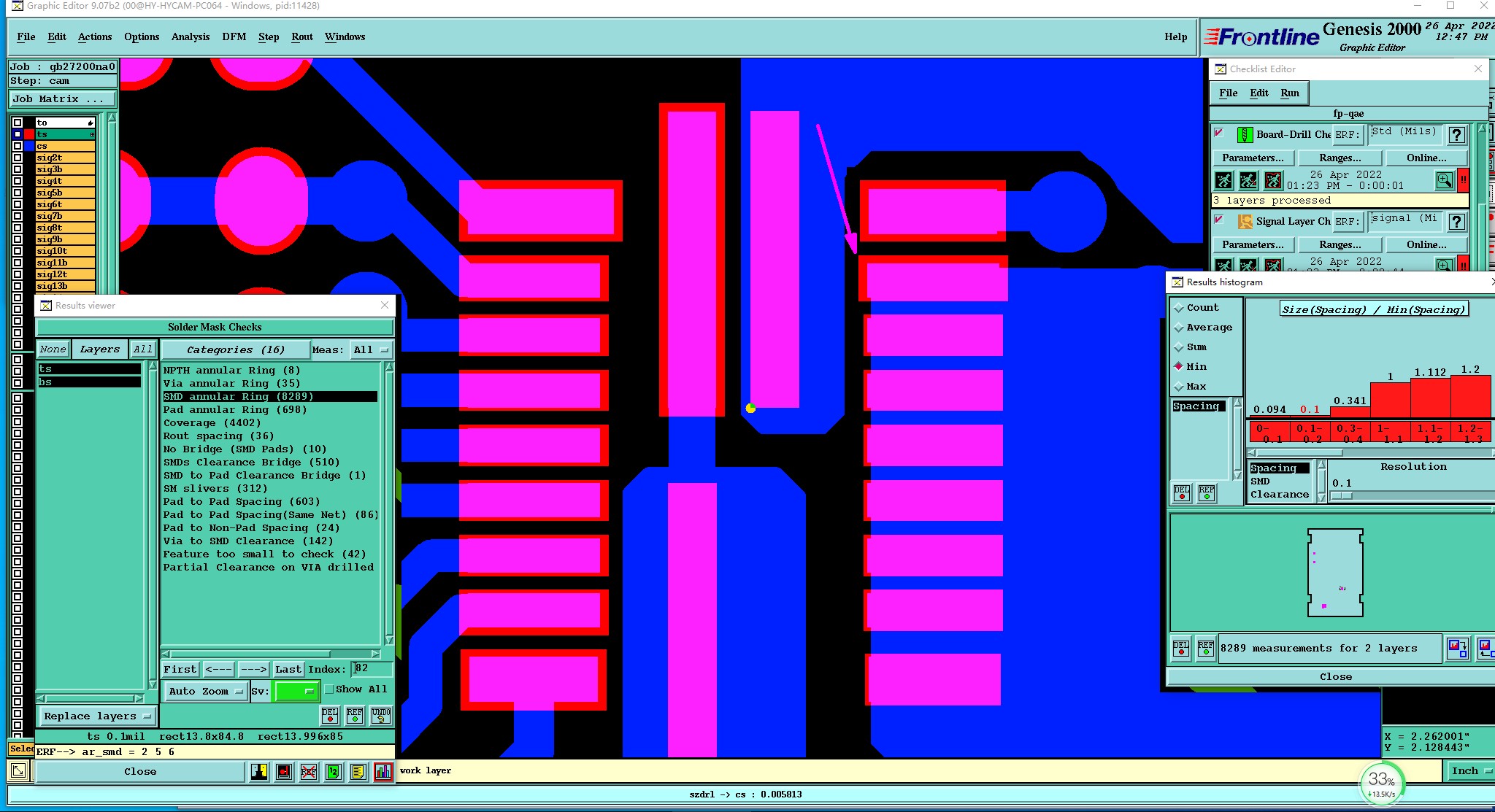The width and height of the screenshot is (1495, 812).
Task: Select the Layers tab in Results viewer
Action: click(x=100, y=349)
